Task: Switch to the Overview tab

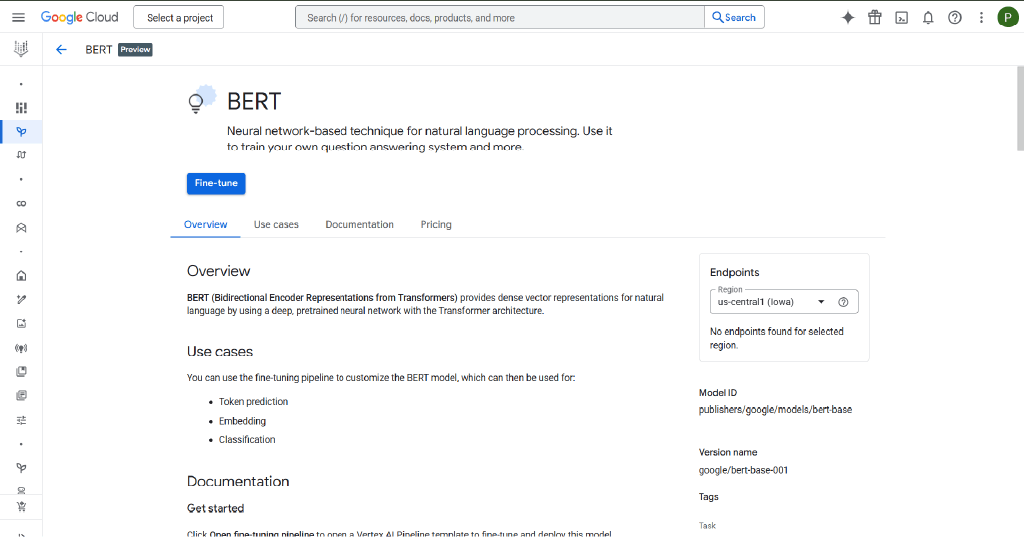Action: coord(205,225)
